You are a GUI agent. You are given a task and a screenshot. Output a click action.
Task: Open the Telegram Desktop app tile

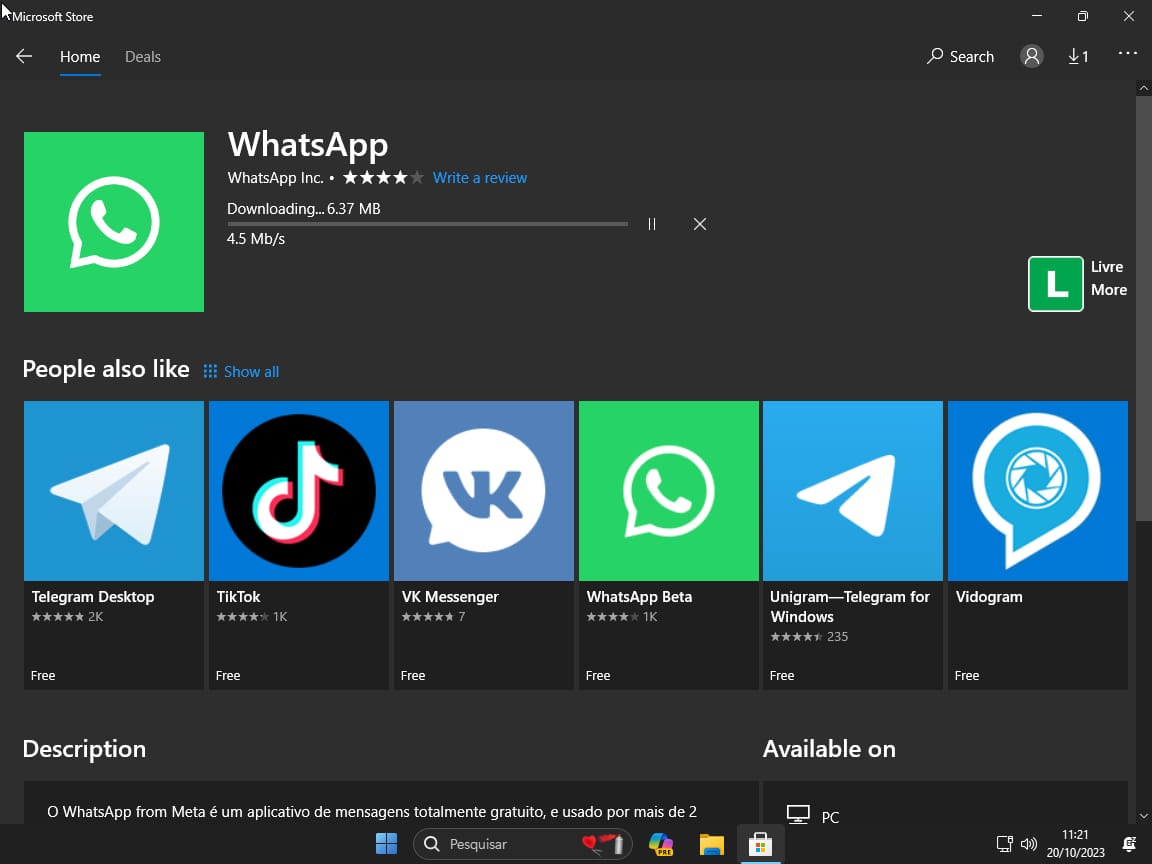(114, 490)
